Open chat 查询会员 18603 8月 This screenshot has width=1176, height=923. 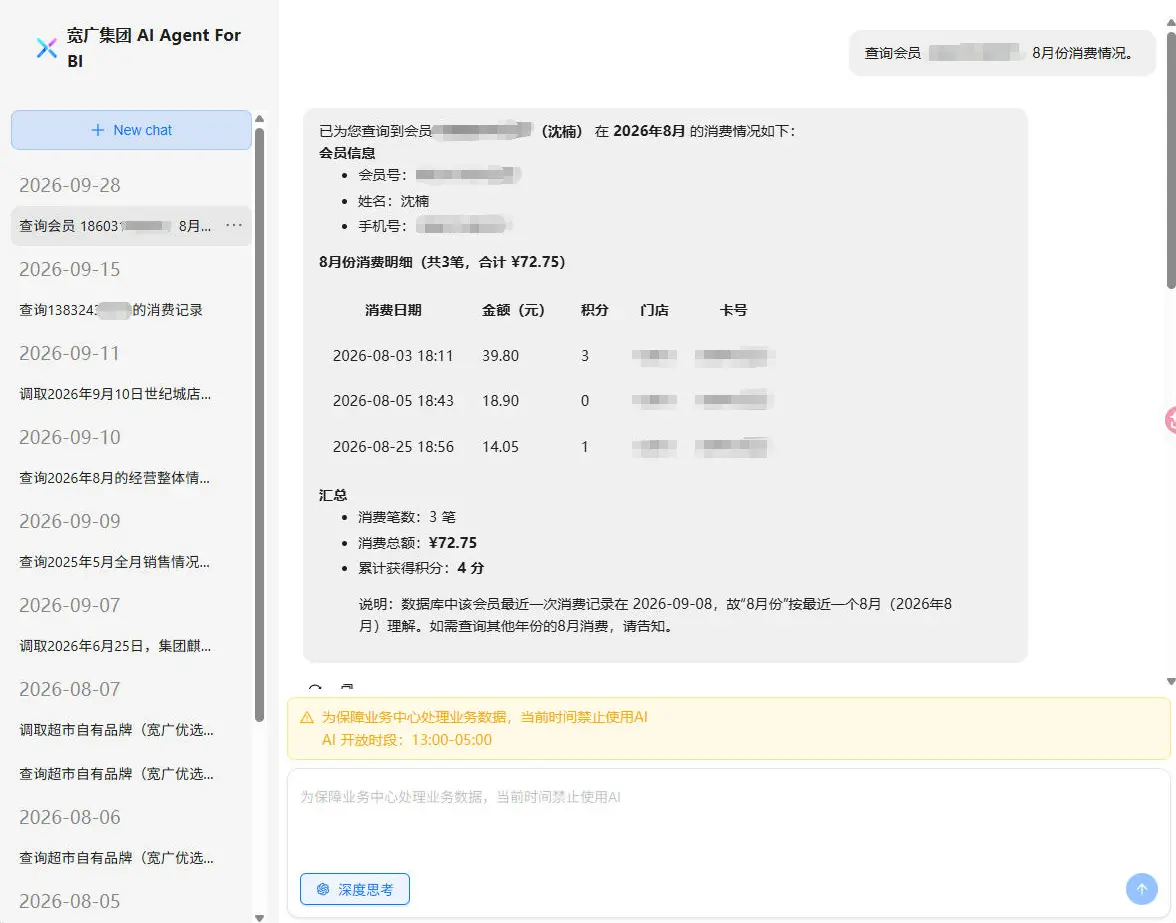[x=131, y=226]
